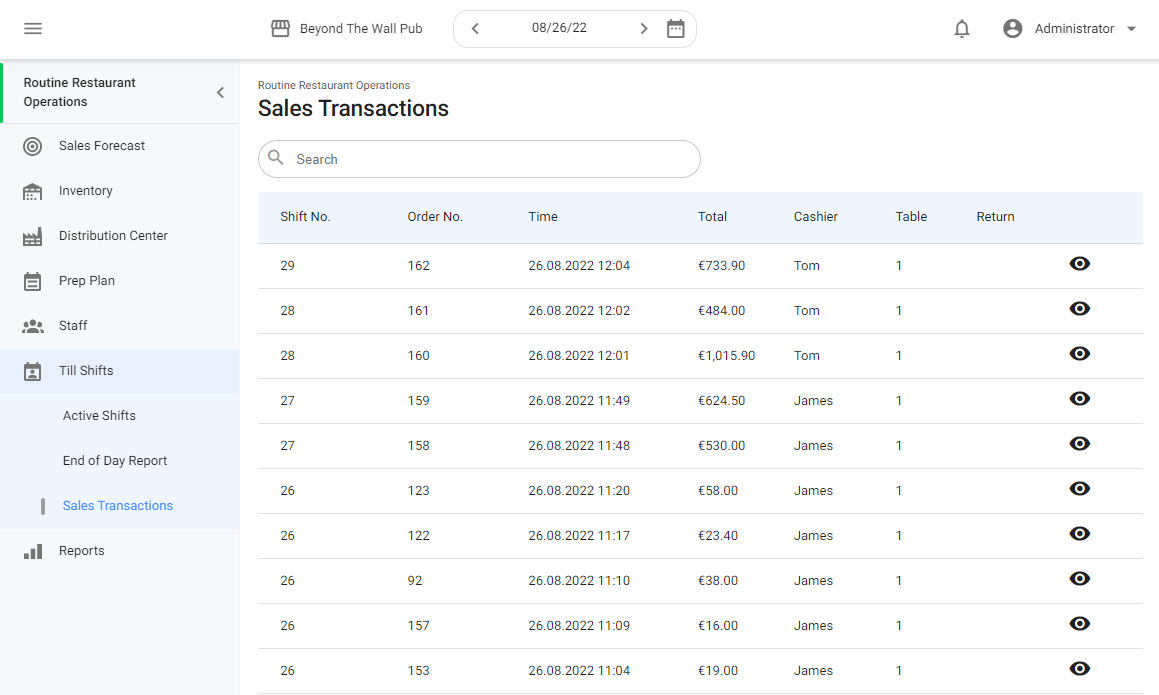This screenshot has width=1159, height=695.
Task: View details of order 162
Action: (x=1079, y=264)
